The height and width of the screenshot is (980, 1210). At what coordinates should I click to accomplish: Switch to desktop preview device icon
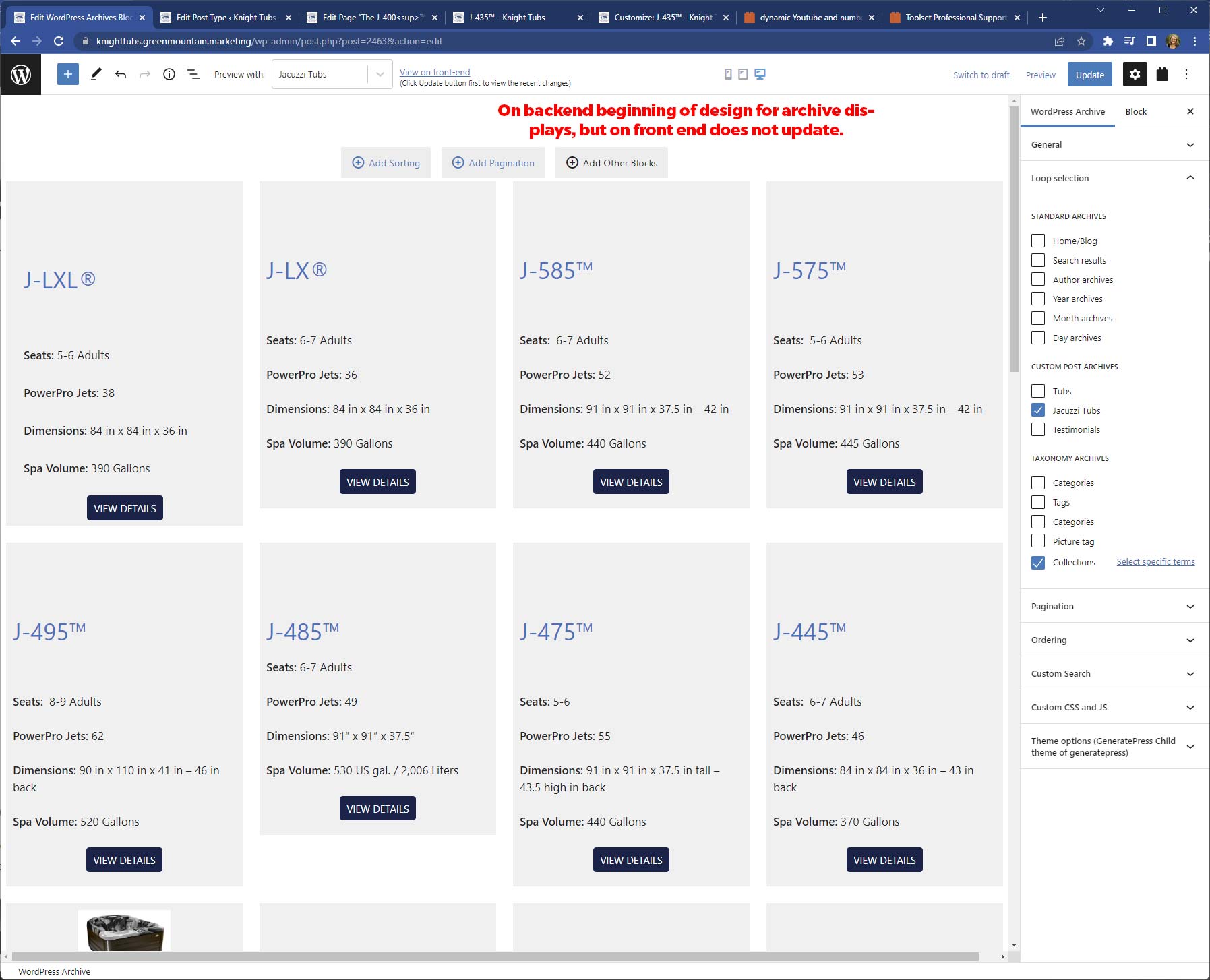click(760, 74)
